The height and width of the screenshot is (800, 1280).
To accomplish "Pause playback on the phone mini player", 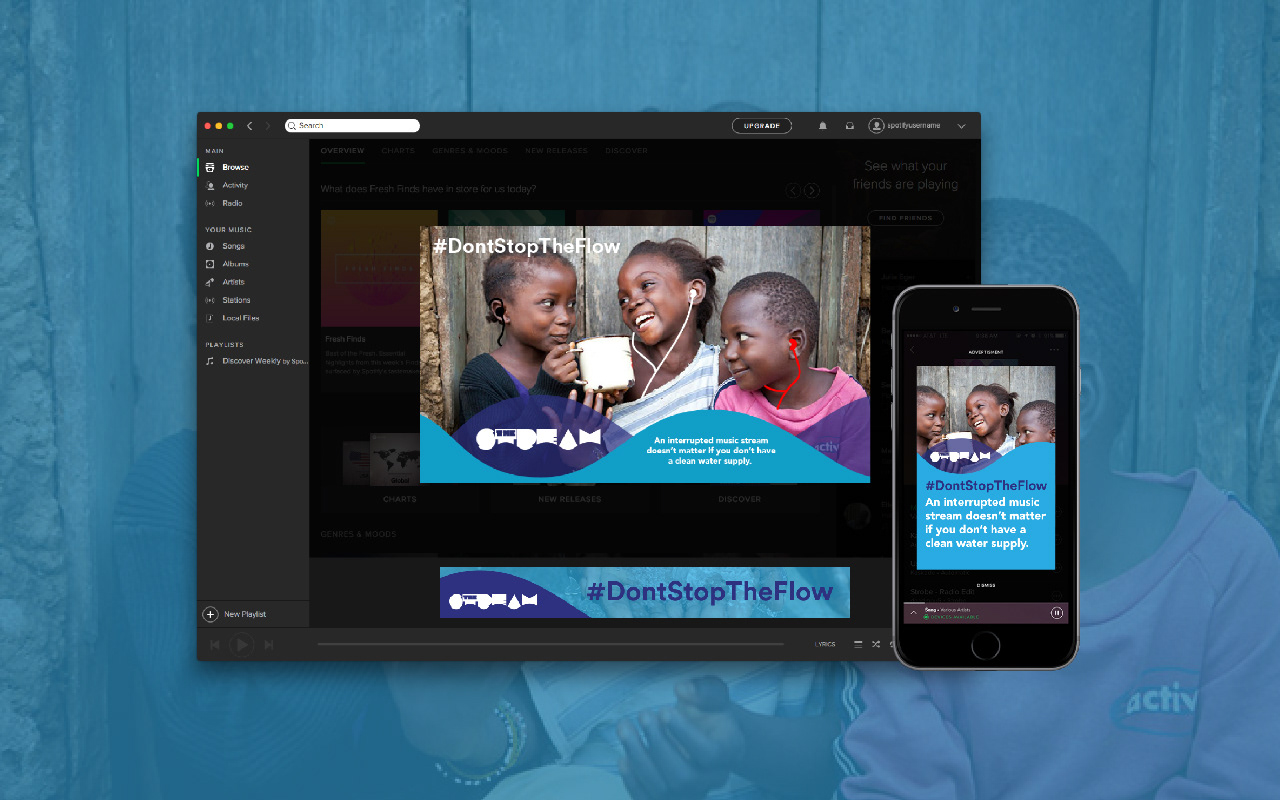I will [x=1057, y=613].
